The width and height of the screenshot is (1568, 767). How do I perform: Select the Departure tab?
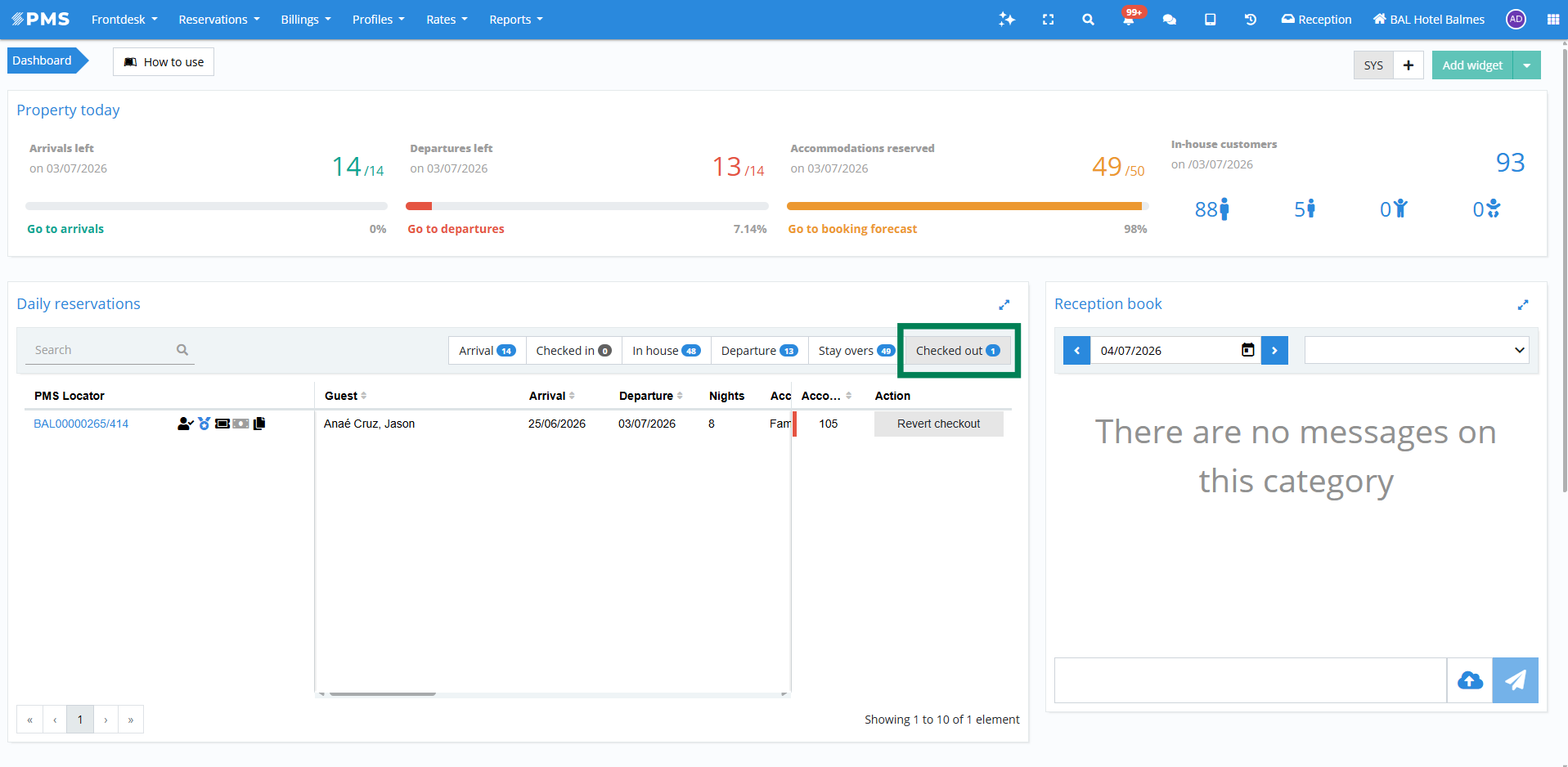coord(760,351)
